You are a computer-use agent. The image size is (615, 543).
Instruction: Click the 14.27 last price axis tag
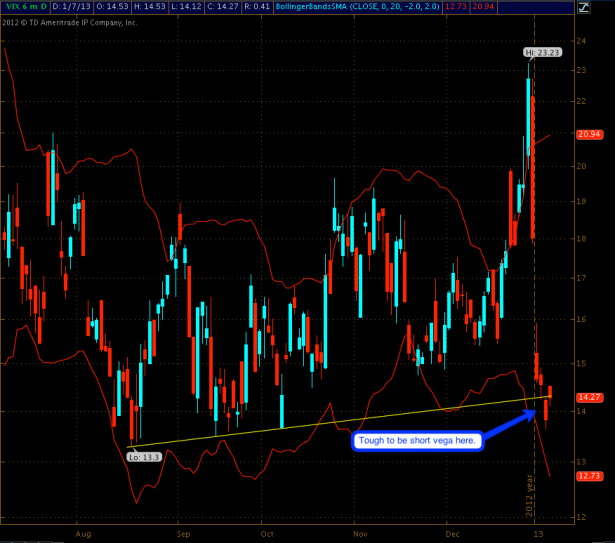coord(588,396)
